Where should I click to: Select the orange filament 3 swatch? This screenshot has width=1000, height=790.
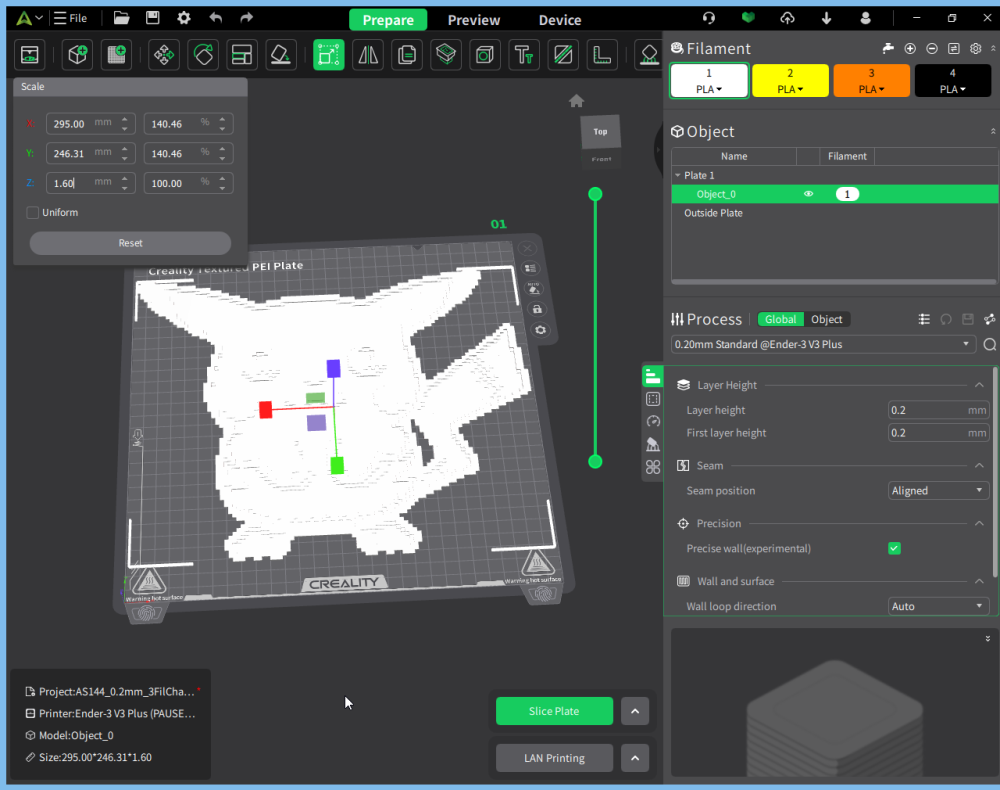(x=871, y=80)
